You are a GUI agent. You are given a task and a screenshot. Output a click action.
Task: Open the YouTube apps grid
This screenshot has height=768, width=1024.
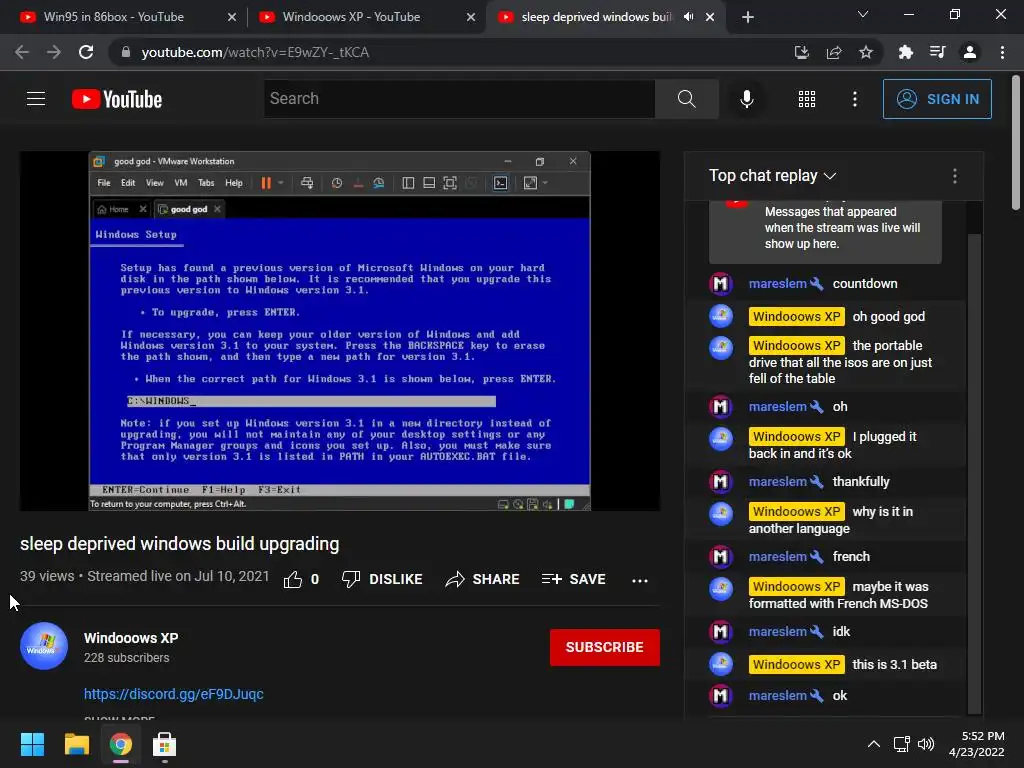point(807,99)
